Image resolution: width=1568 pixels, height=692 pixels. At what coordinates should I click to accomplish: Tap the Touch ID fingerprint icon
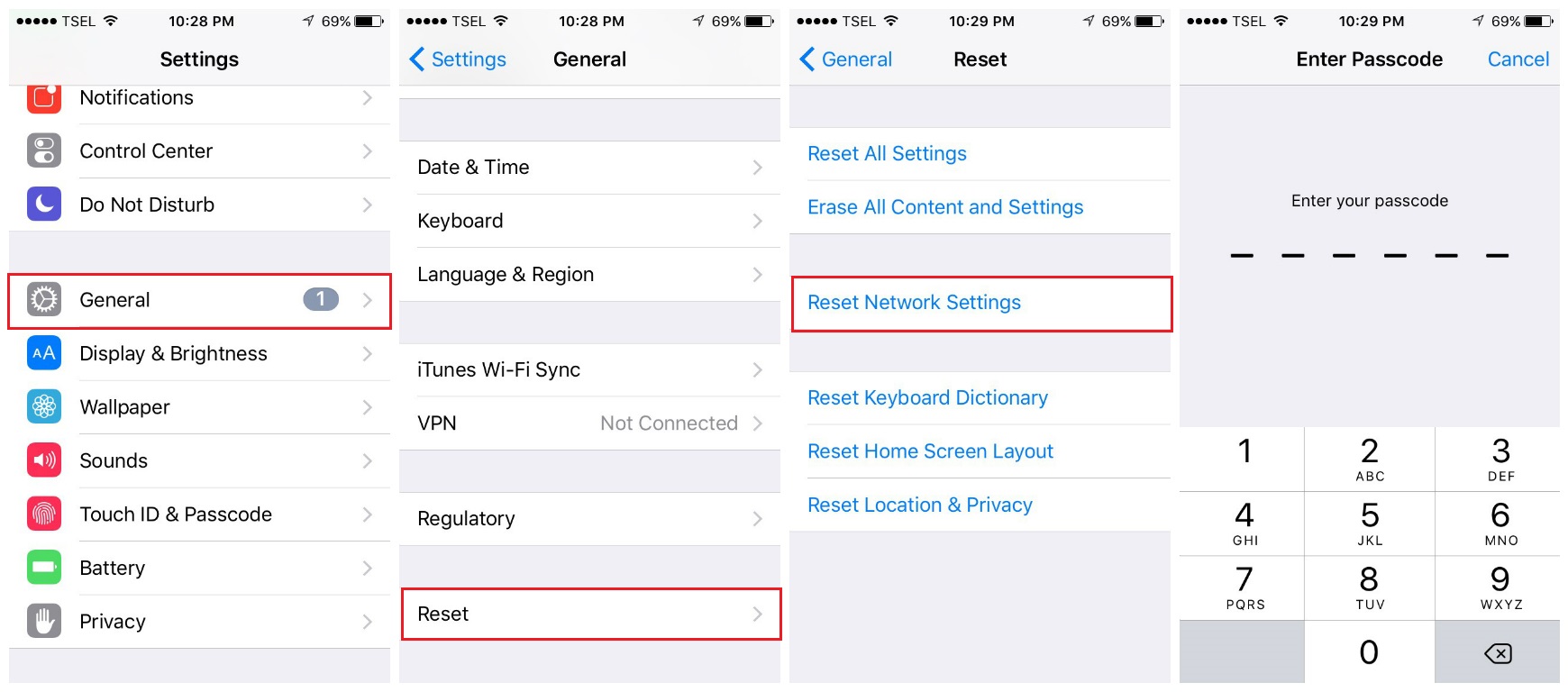coord(44,514)
